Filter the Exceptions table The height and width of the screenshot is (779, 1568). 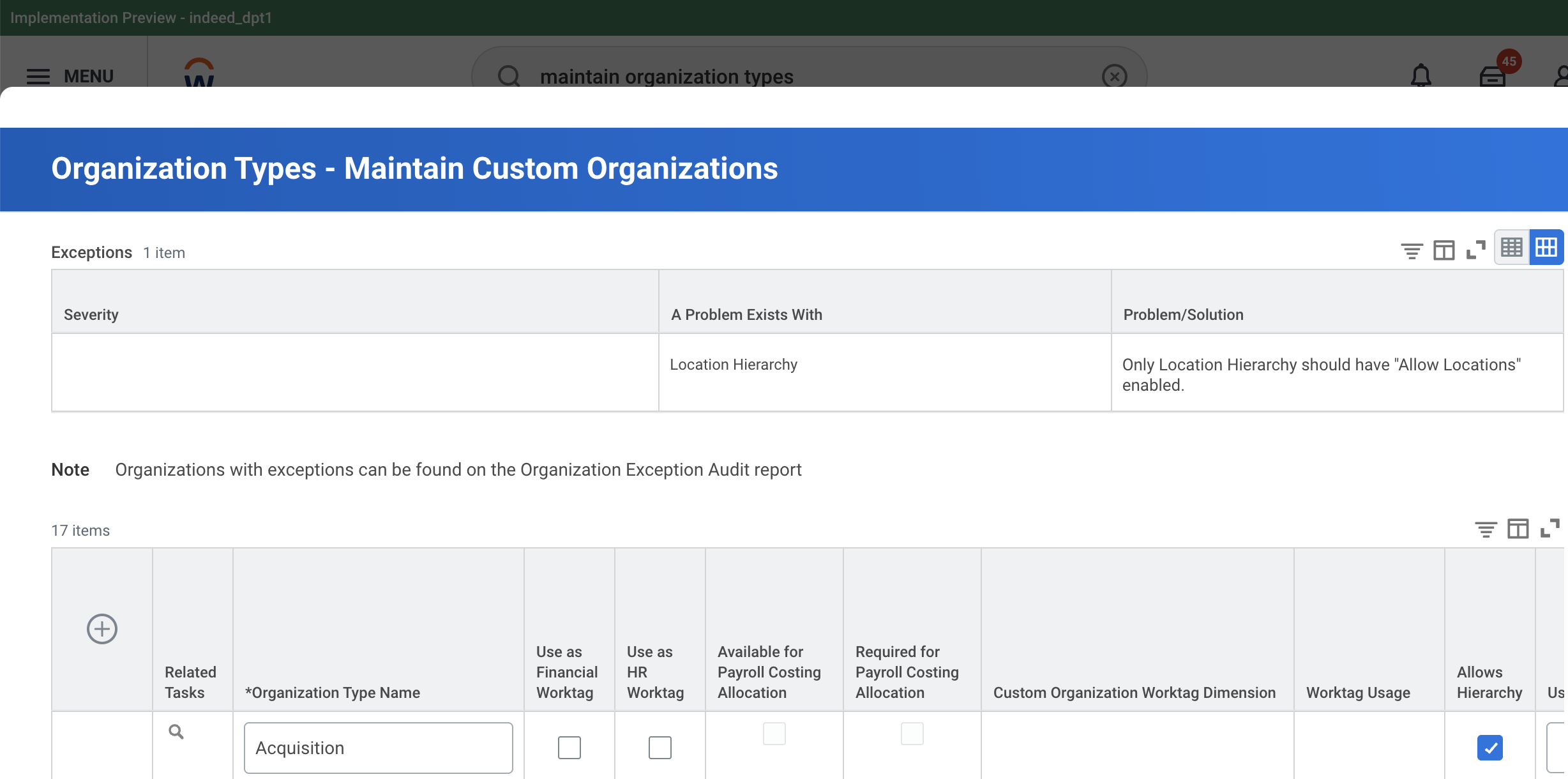(x=1412, y=250)
